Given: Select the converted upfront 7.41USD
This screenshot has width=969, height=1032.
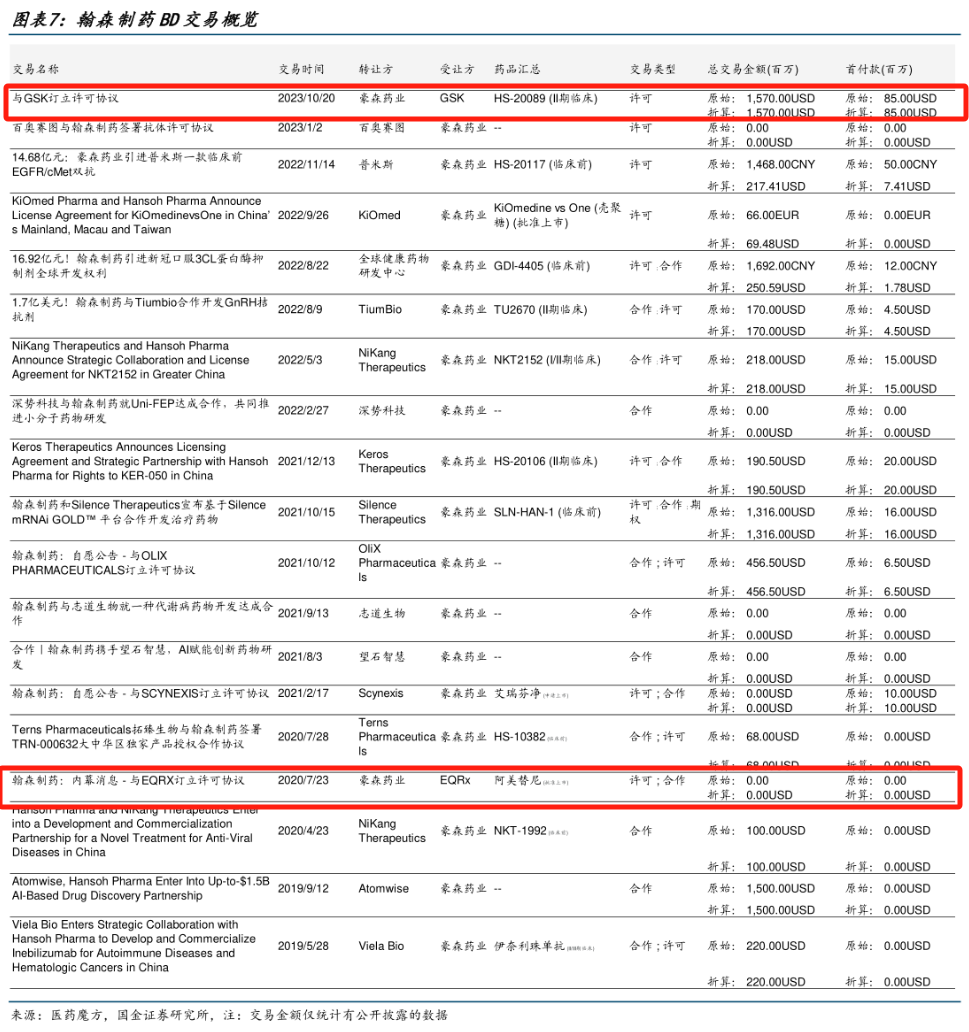Looking at the screenshot, I should point(907,186).
